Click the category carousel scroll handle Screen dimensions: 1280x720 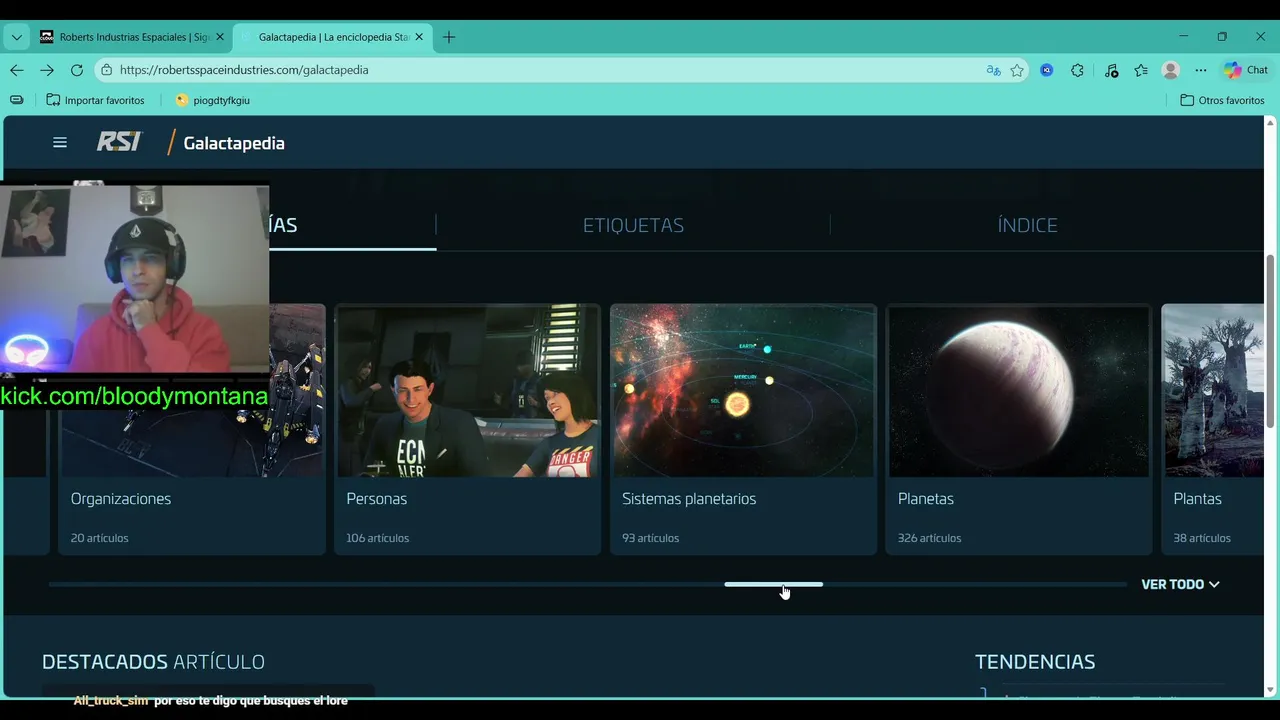tap(774, 584)
